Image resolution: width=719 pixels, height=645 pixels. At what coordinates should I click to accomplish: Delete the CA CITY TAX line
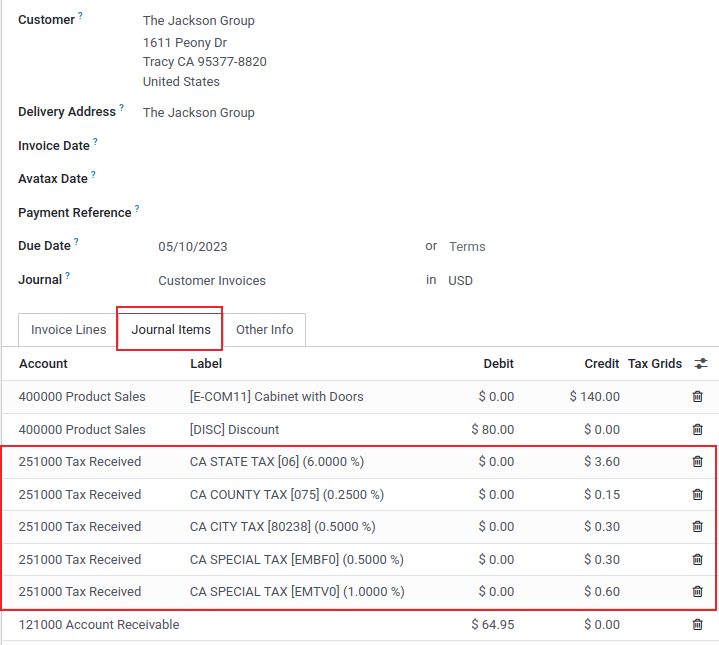[x=697, y=527]
